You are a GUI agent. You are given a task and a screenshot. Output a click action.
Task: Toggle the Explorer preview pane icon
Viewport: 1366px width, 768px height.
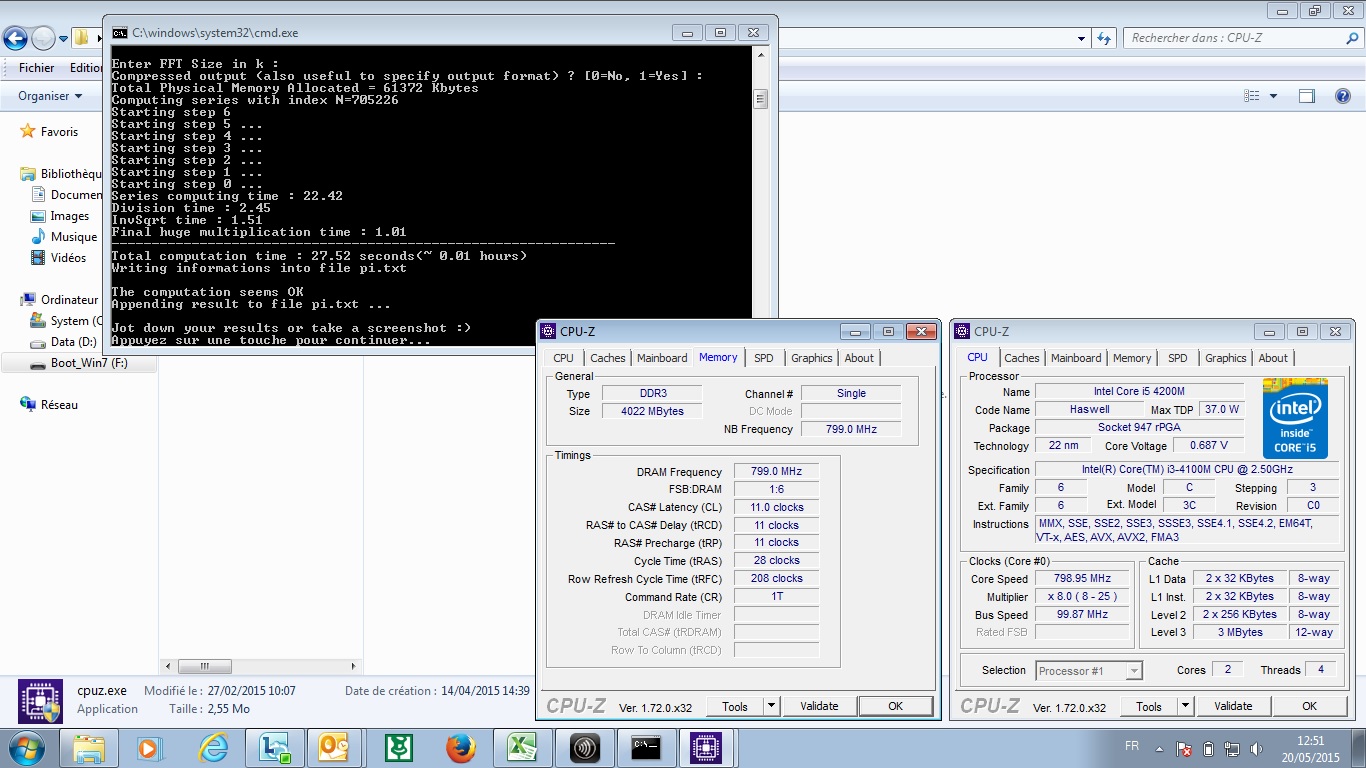point(1307,96)
